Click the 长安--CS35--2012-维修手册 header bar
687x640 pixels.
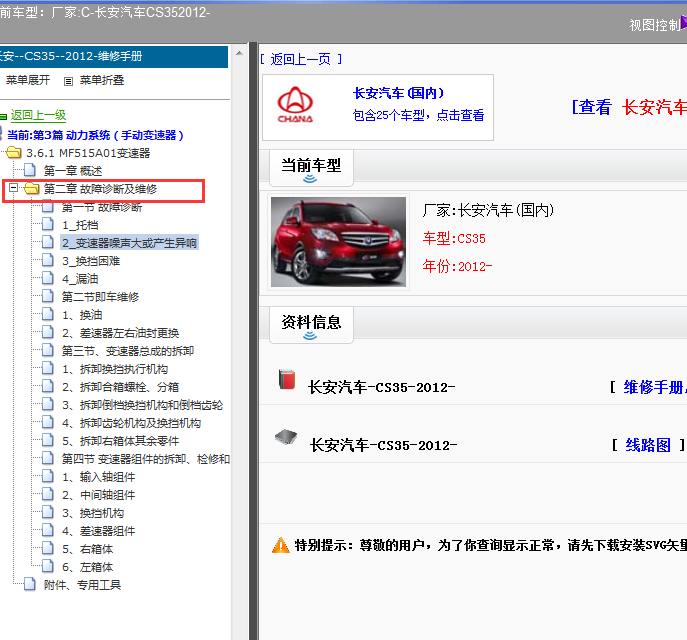coord(114,57)
